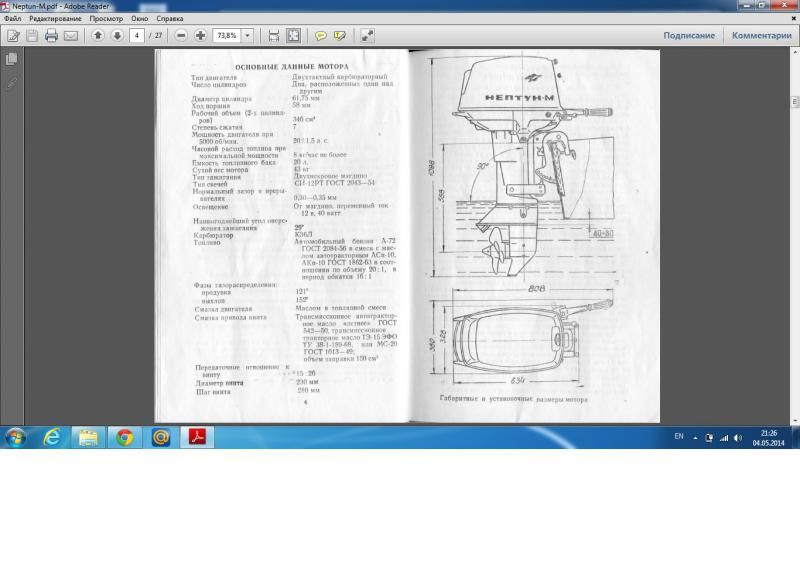Open the page thumbnails panel
The image size is (800, 573).
pyautogui.click(x=12, y=60)
